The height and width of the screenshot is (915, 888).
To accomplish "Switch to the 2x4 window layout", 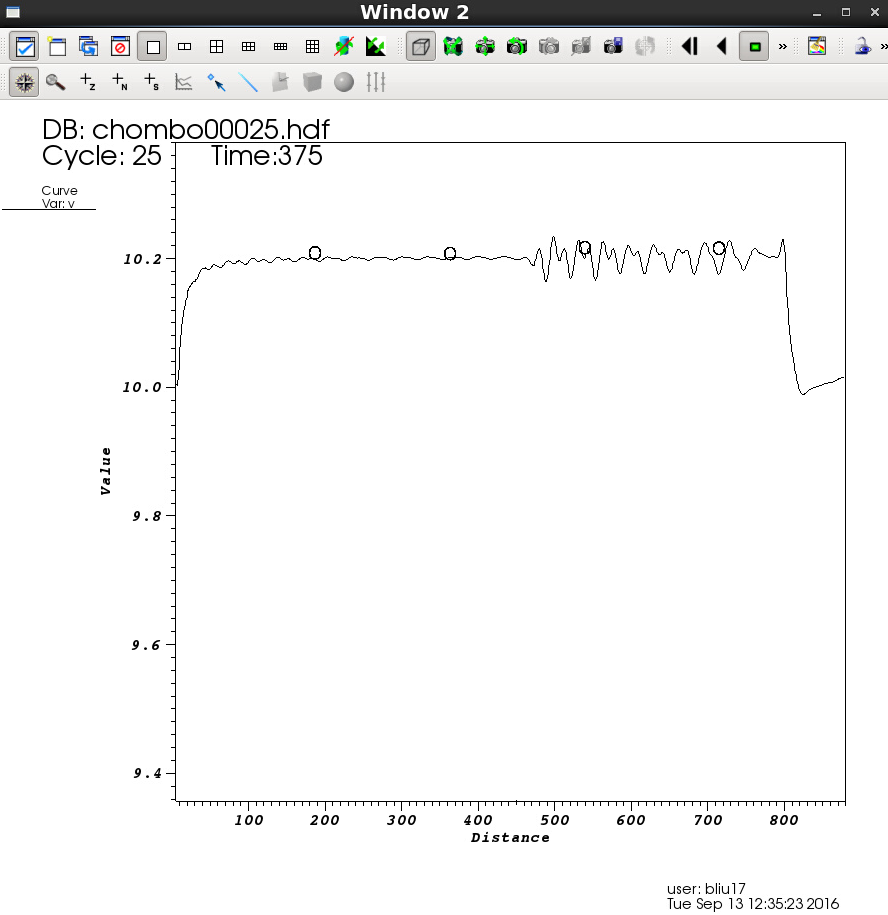I will (x=281, y=47).
